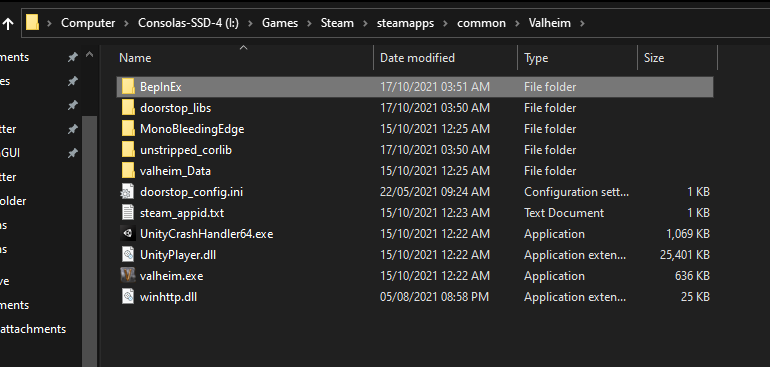Expand chevron after Computer in path
The height and width of the screenshot is (367, 770).
127,23
